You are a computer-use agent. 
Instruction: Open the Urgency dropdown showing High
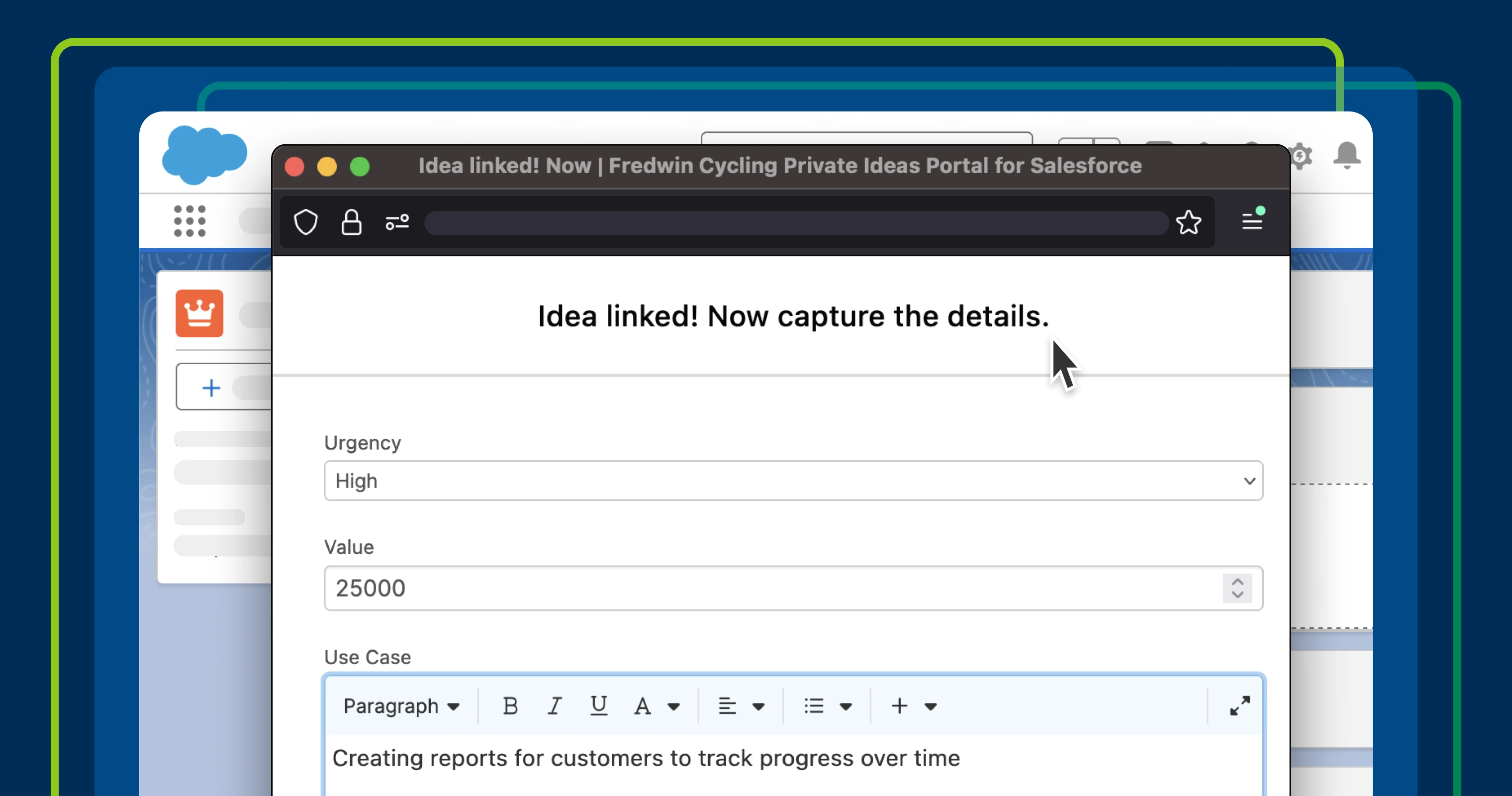pyautogui.click(x=793, y=481)
